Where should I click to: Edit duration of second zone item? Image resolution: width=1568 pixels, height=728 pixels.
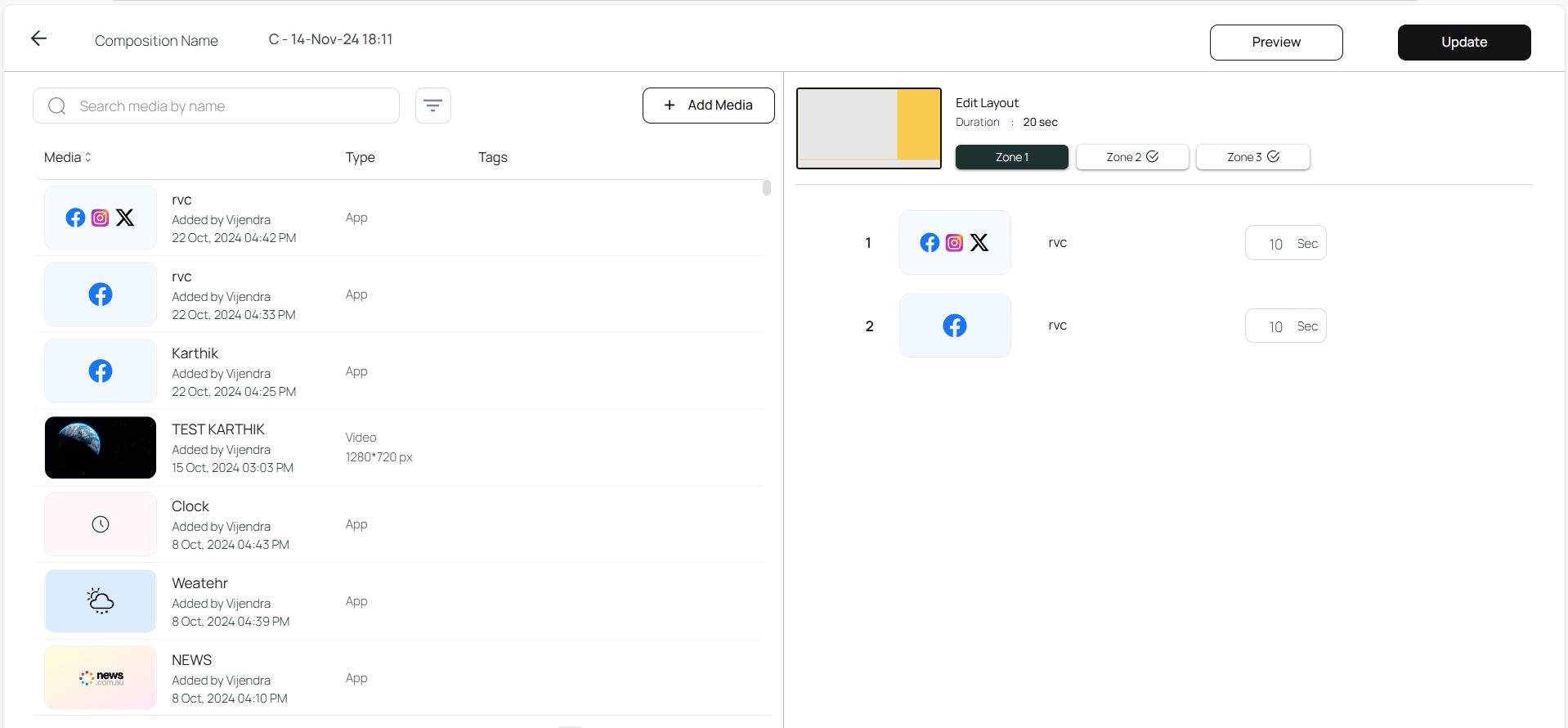1275,326
